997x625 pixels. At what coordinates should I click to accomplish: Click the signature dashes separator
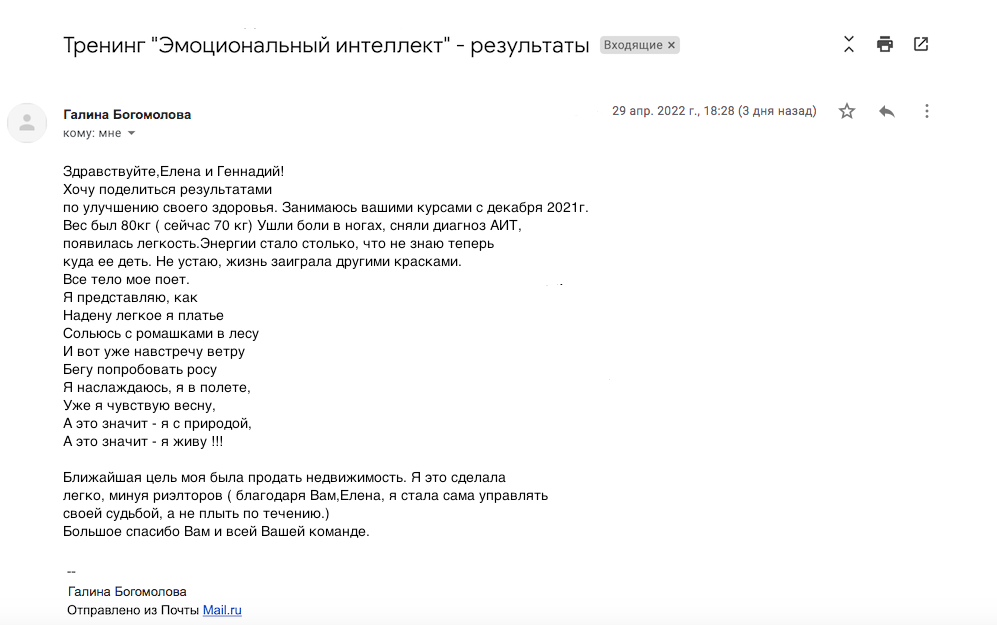pos(71,572)
